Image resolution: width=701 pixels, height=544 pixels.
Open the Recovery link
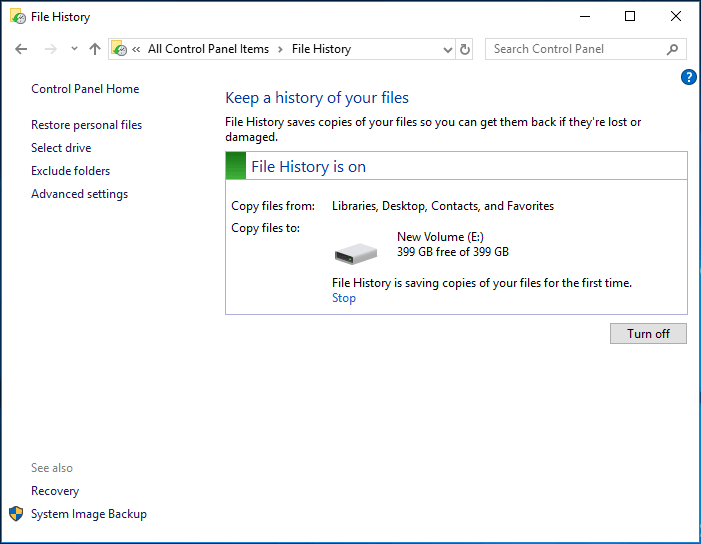[55, 491]
